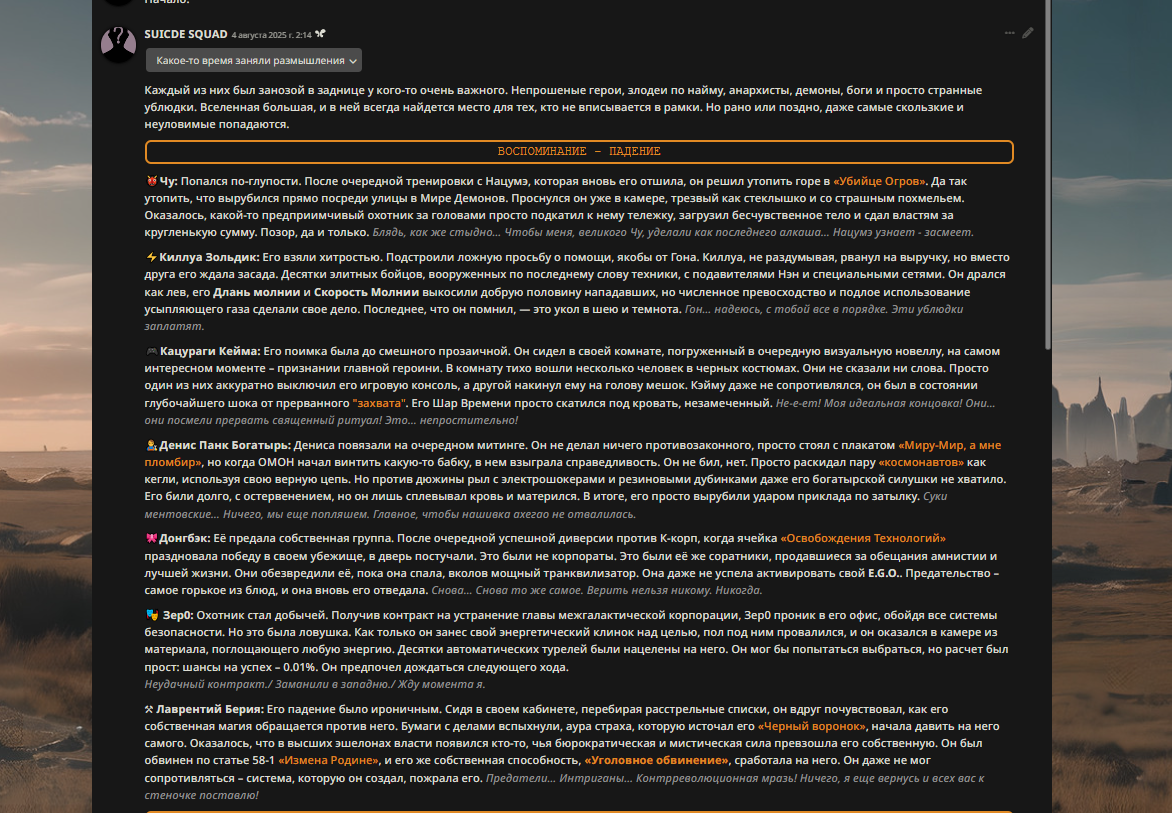
Task: Click the orange word 'пломбир»'
Action: [173, 462]
